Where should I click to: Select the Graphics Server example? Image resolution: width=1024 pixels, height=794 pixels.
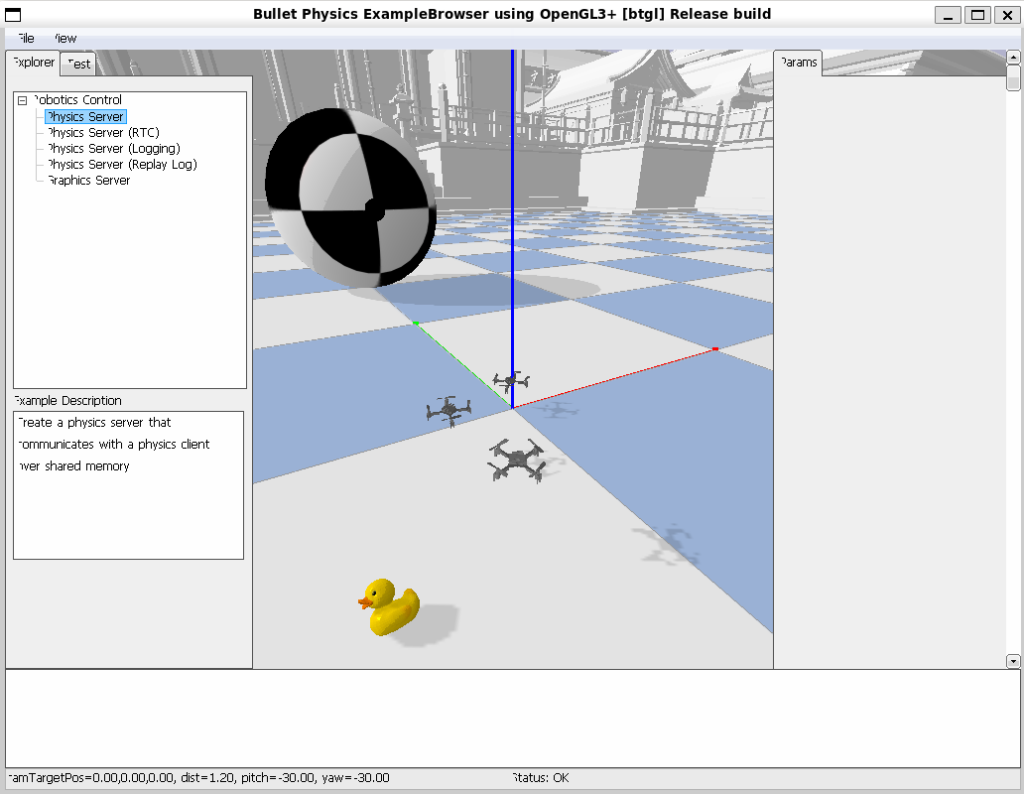click(89, 180)
